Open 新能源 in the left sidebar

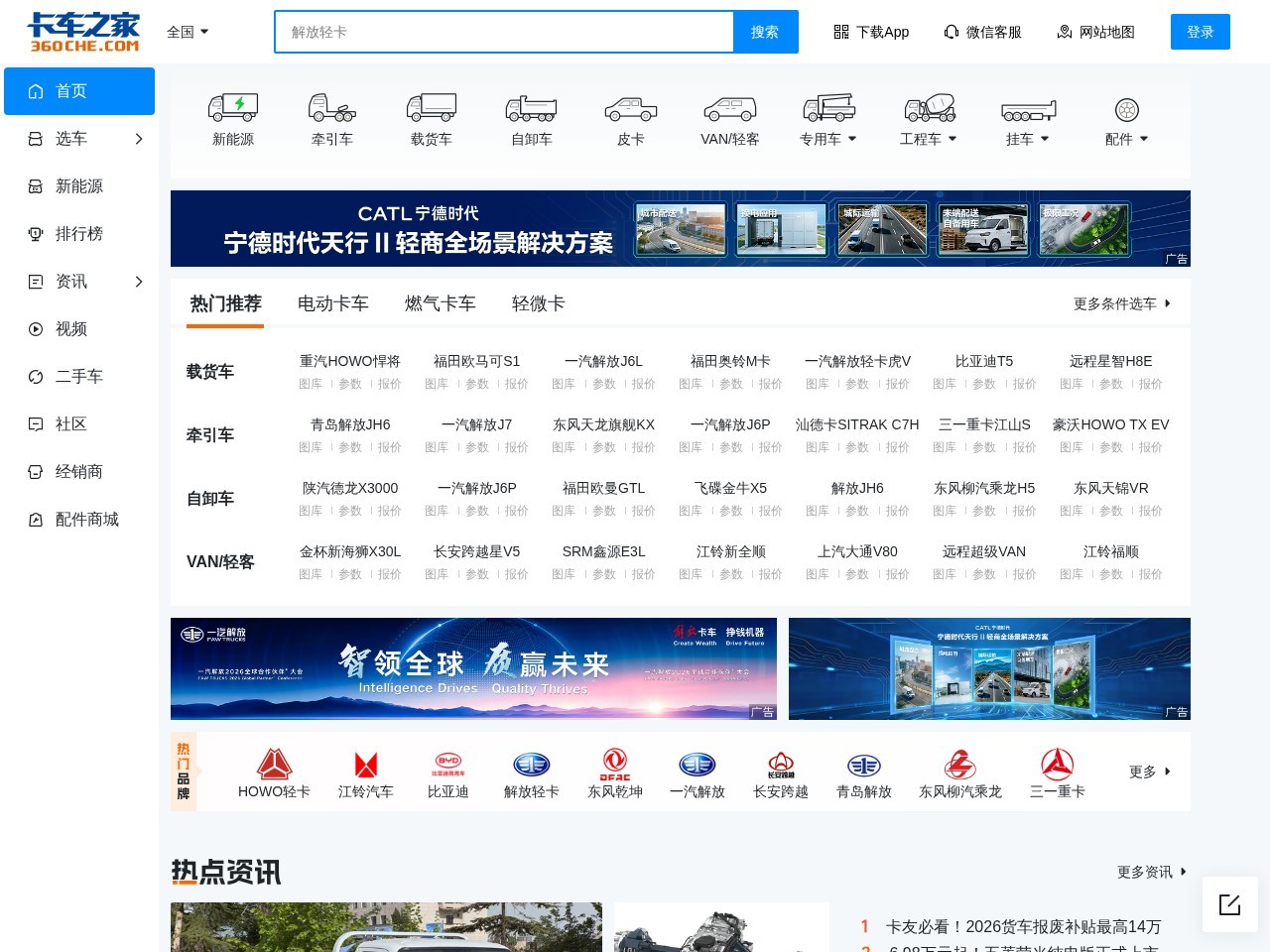(79, 186)
